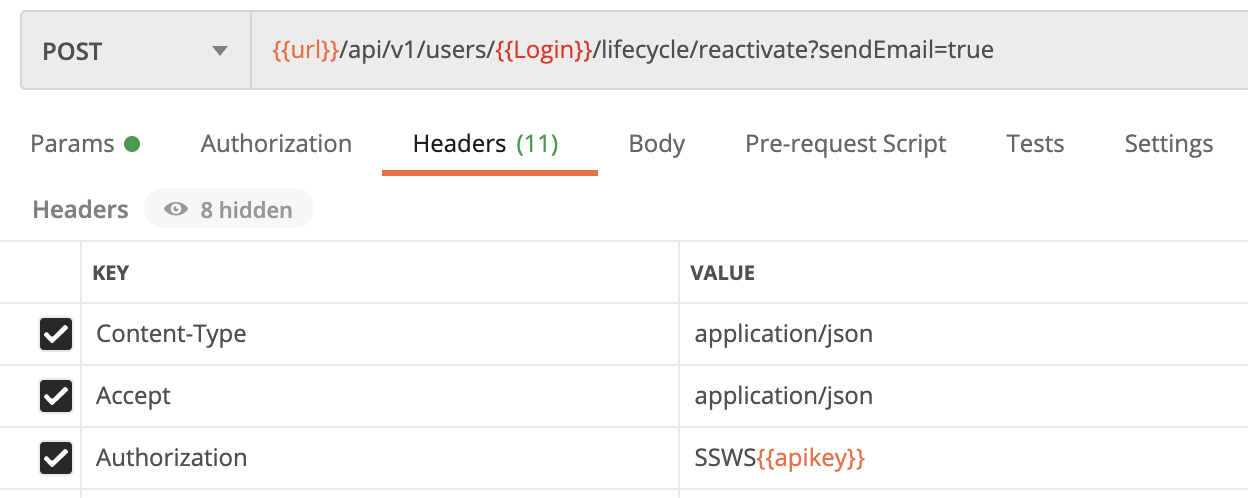Open the Pre-request Script tab
This screenshot has width=1248, height=498.
point(845,144)
